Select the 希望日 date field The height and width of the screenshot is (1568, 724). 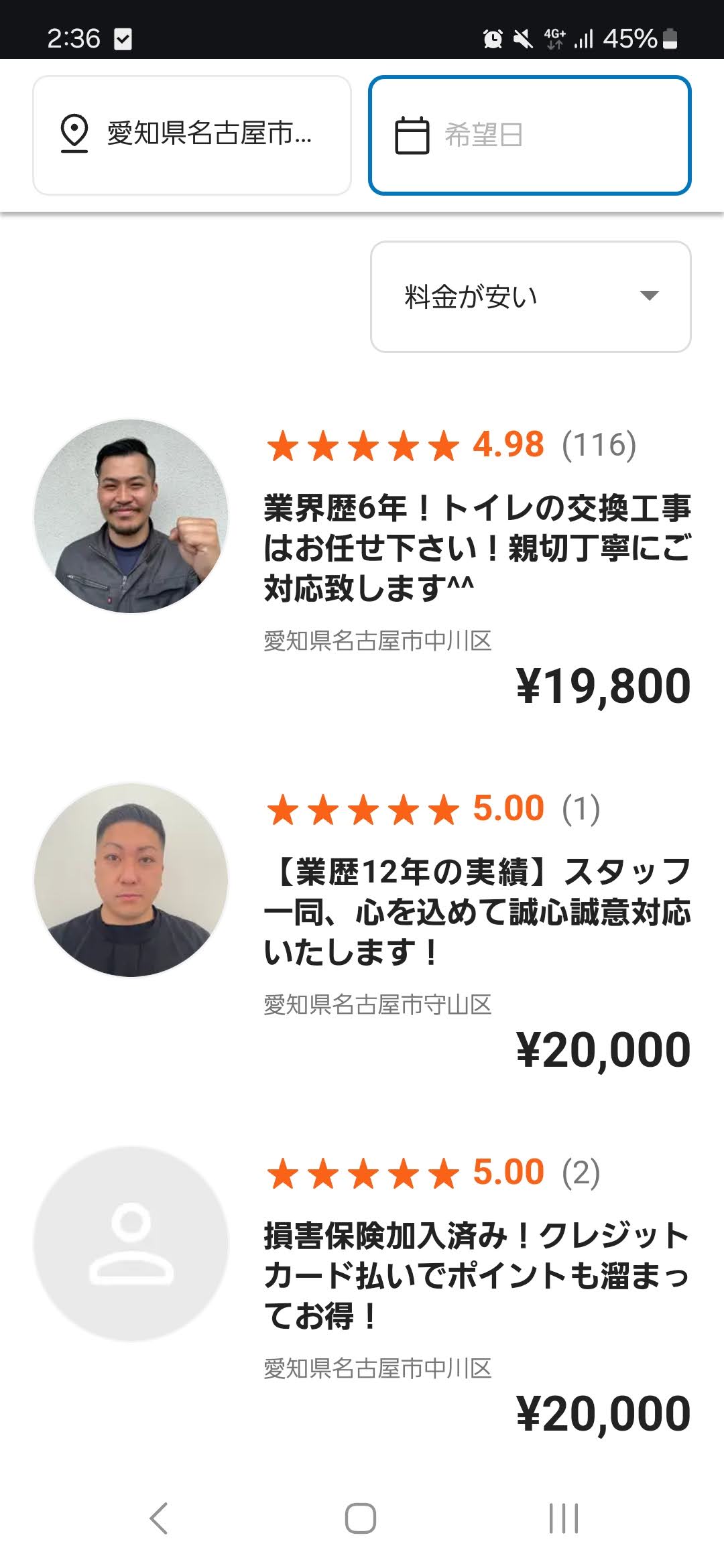530,135
